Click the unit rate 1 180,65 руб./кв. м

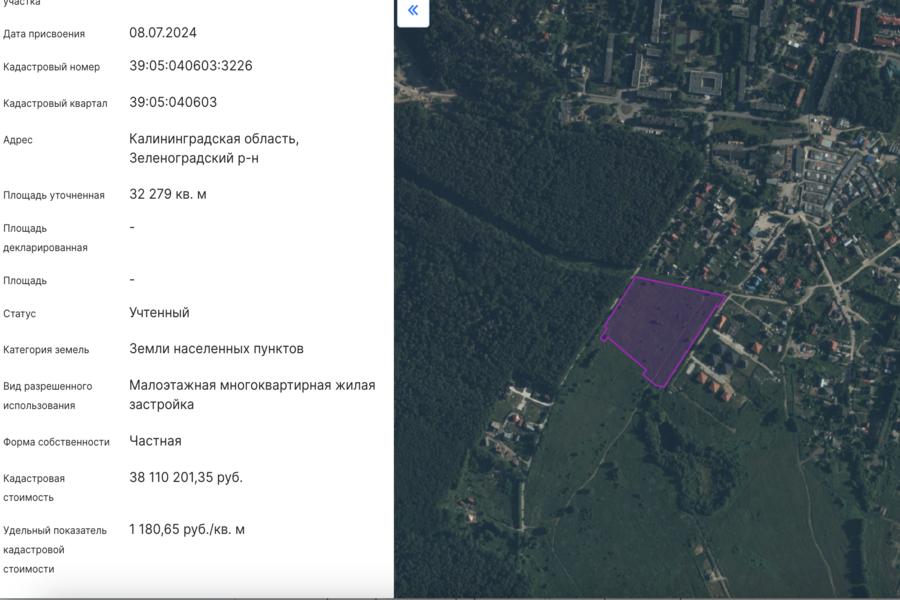[x=187, y=529]
